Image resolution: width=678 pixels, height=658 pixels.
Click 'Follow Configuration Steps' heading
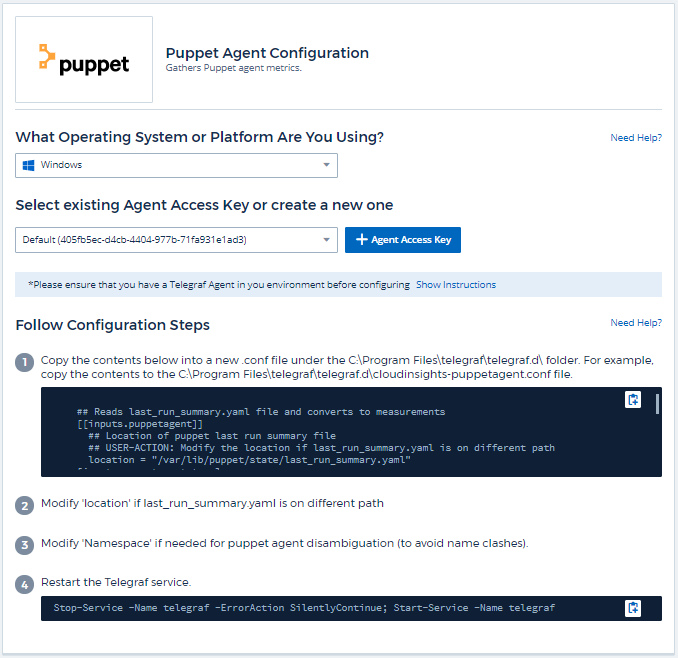[112, 325]
